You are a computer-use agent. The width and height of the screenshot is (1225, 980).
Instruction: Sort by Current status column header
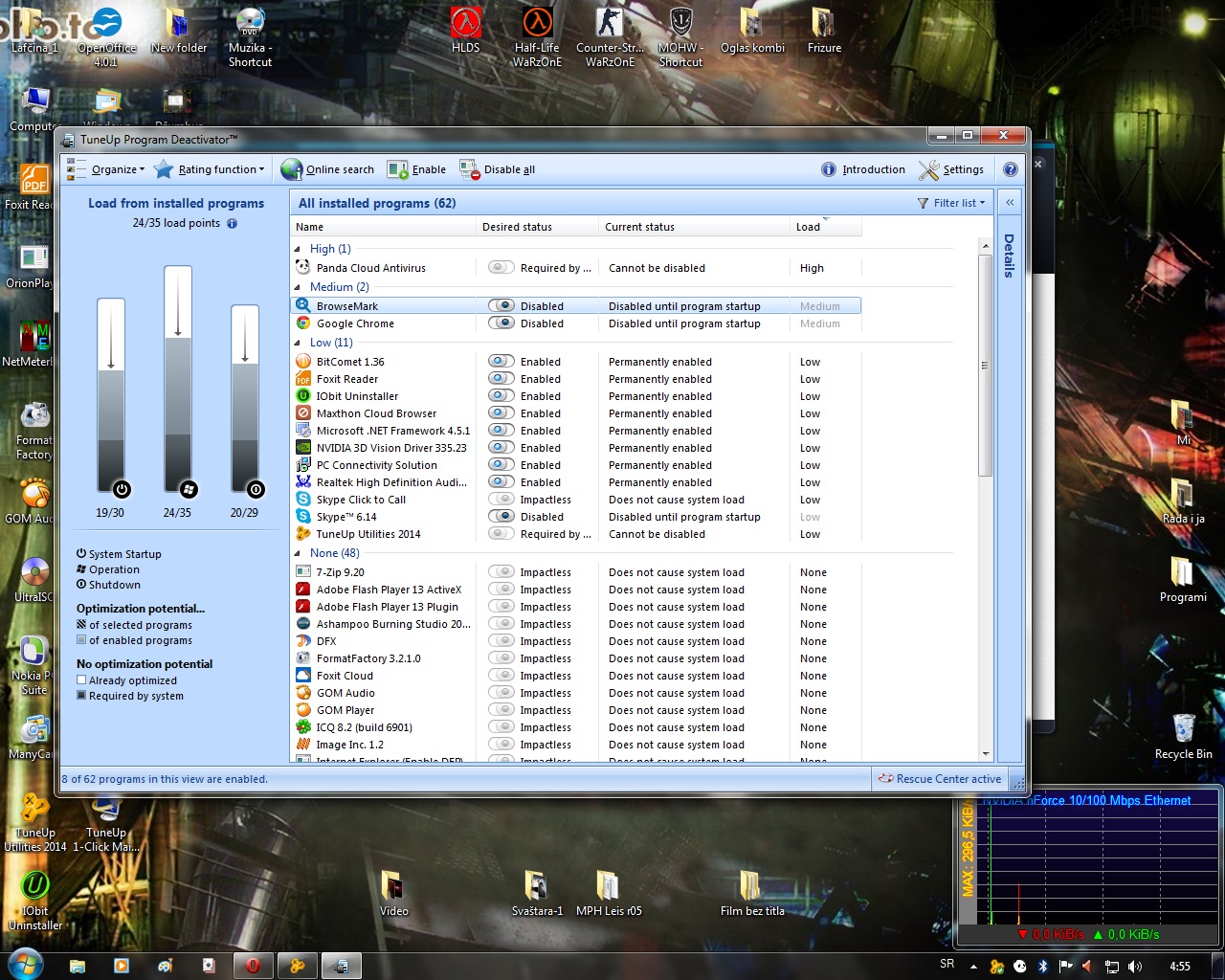tap(695, 227)
